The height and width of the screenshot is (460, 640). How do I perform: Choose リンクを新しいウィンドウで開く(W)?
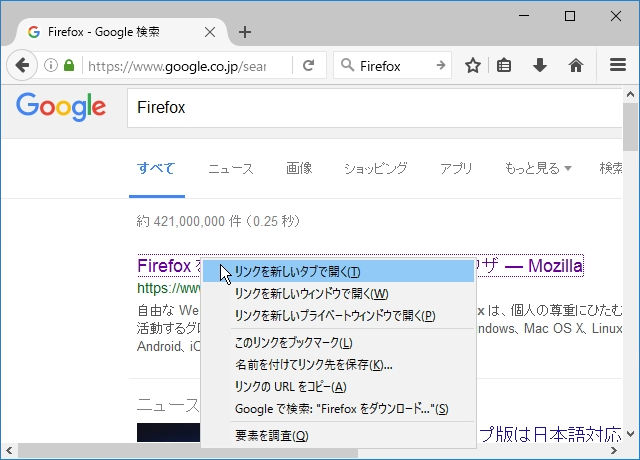pyautogui.click(x=338, y=293)
